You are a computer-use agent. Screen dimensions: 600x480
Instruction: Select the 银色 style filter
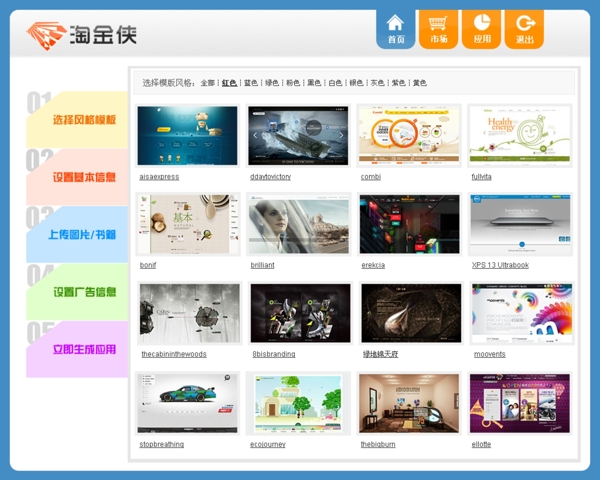click(x=356, y=83)
